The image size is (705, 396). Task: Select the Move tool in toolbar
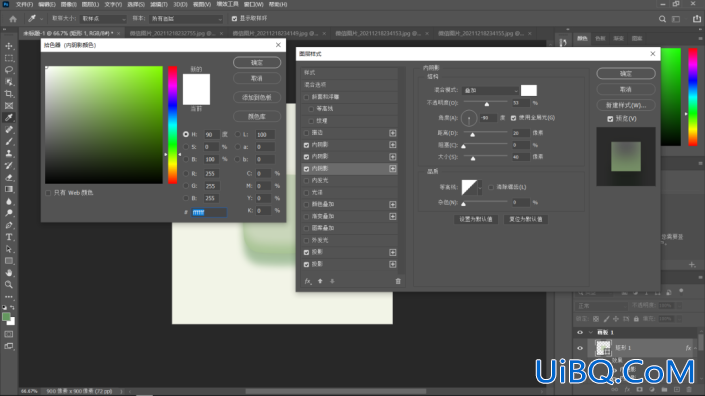pyautogui.click(x=9, y=46)
